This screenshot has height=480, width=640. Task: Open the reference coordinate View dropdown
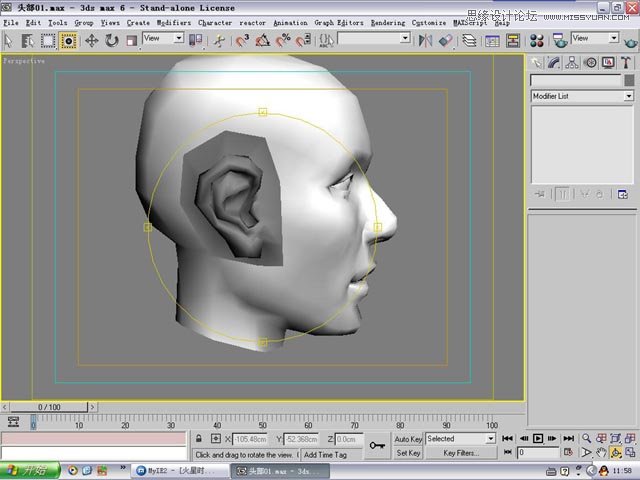(x=163, y=38)
